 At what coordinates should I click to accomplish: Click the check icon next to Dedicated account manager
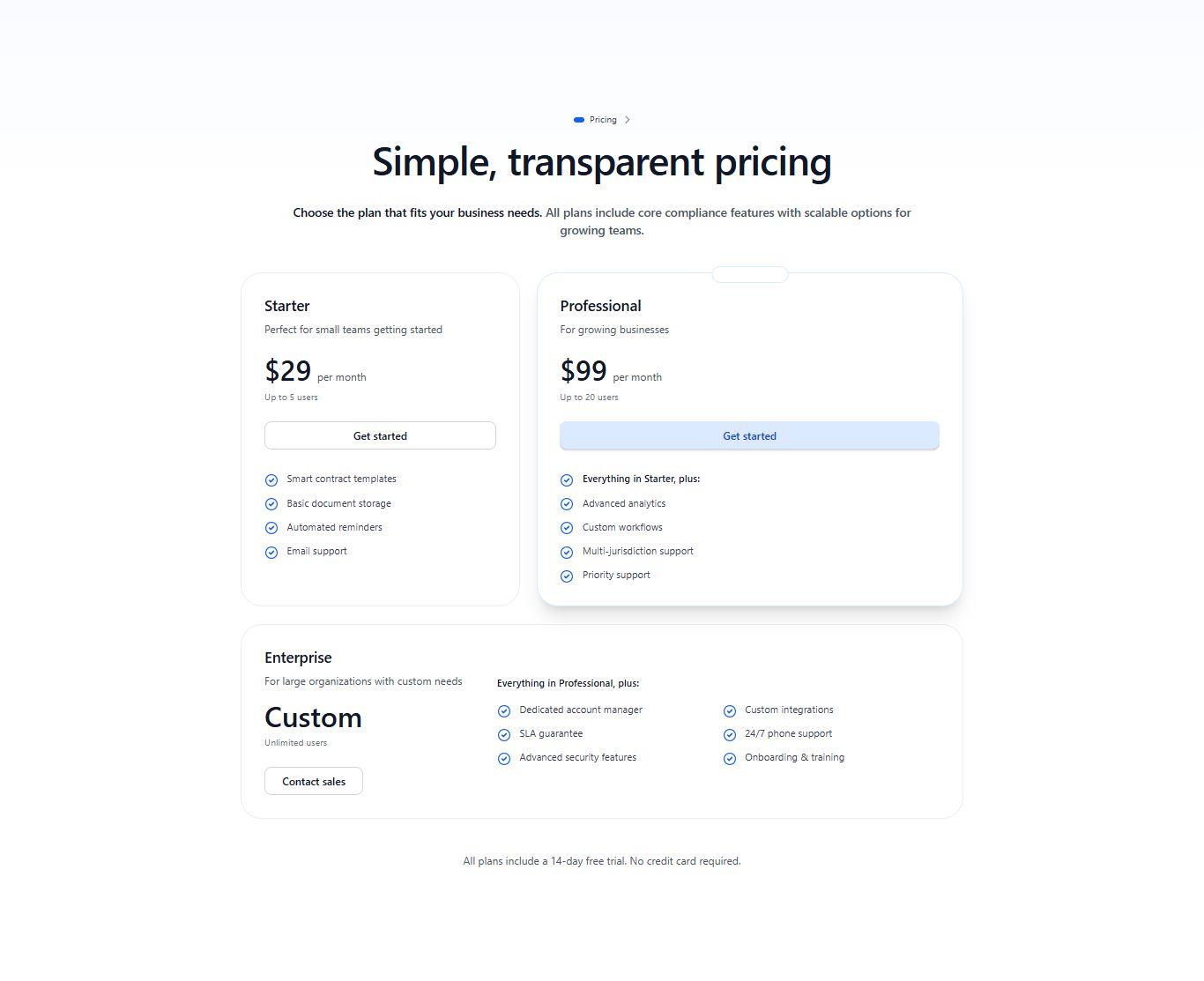pos(504,710)
